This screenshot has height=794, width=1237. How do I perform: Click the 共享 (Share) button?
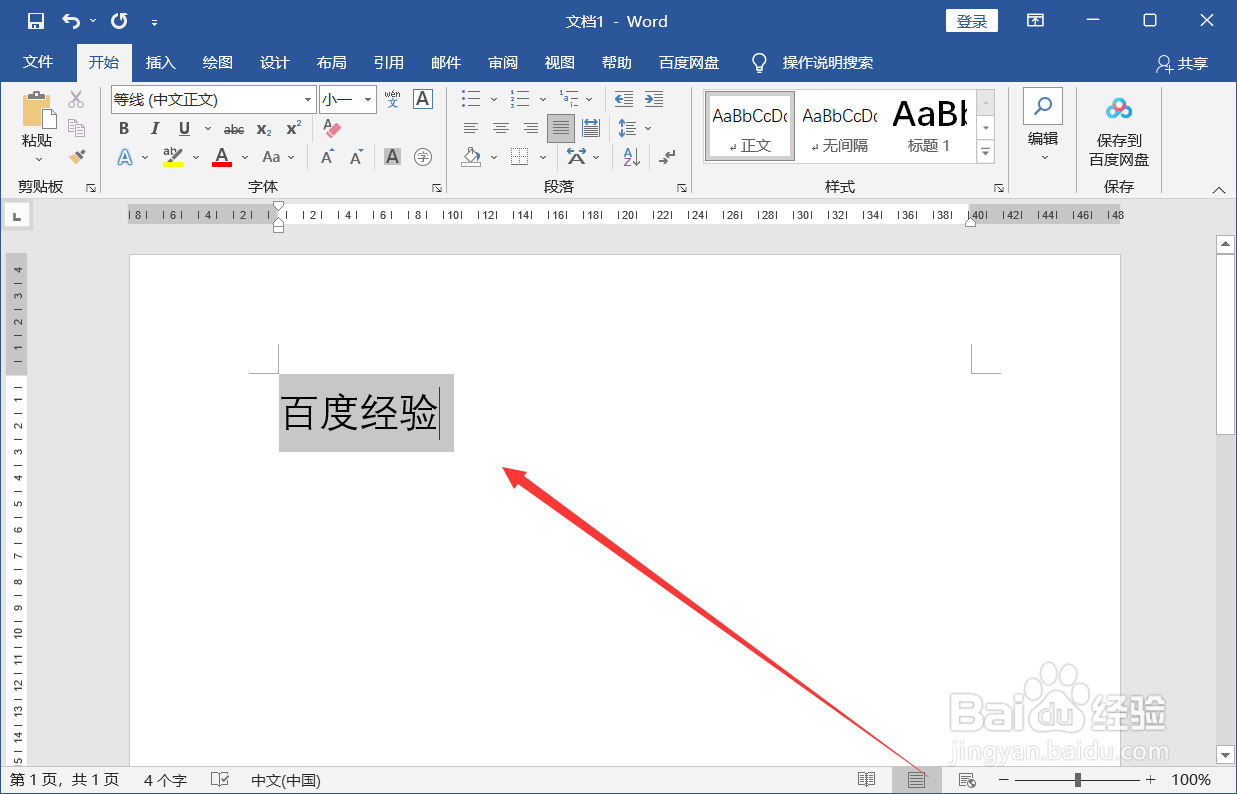(x=1182, y=63)
